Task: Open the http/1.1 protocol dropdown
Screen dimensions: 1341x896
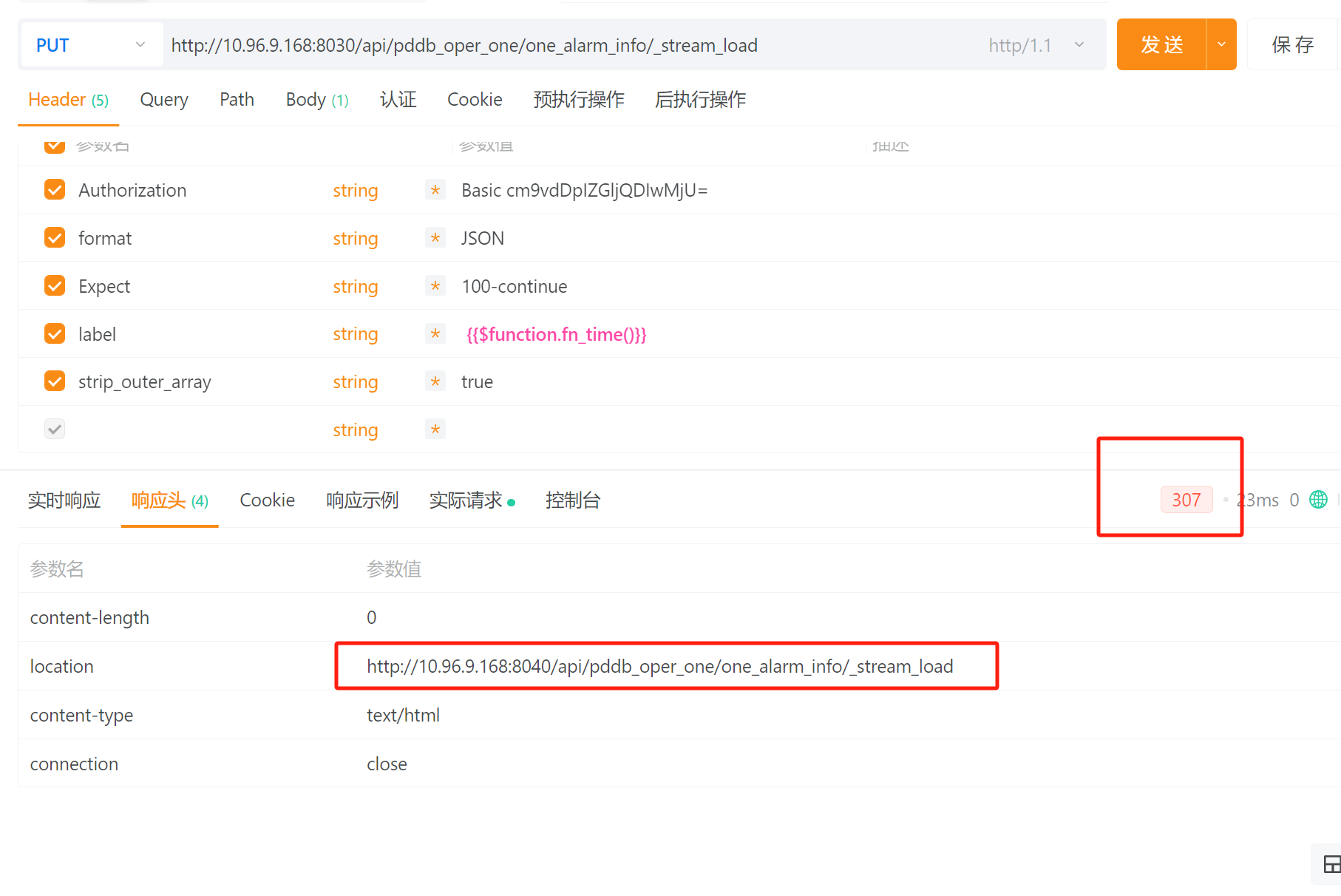Action: 1037,45
